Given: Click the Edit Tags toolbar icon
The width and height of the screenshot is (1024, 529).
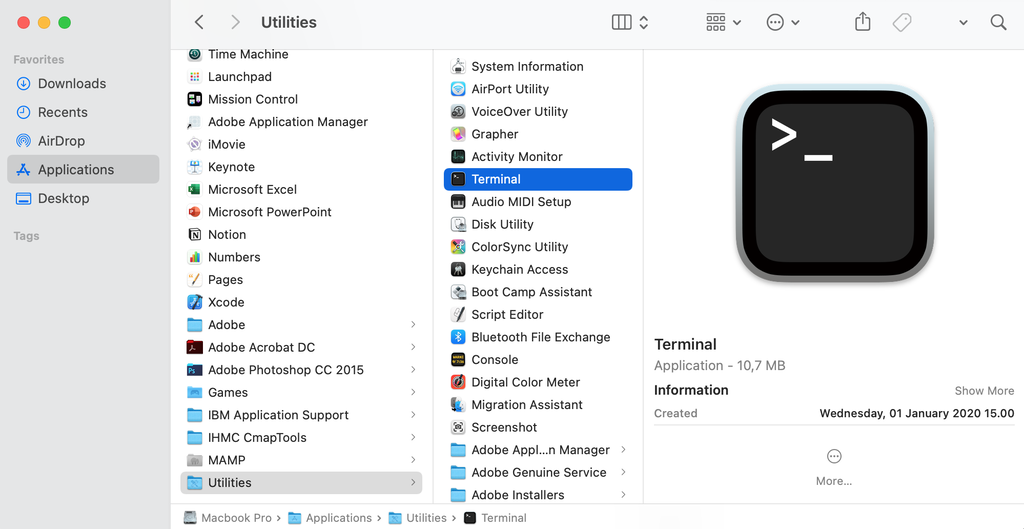Looking at the screenshot, I should pyautogui.click(x=902, y=22).
